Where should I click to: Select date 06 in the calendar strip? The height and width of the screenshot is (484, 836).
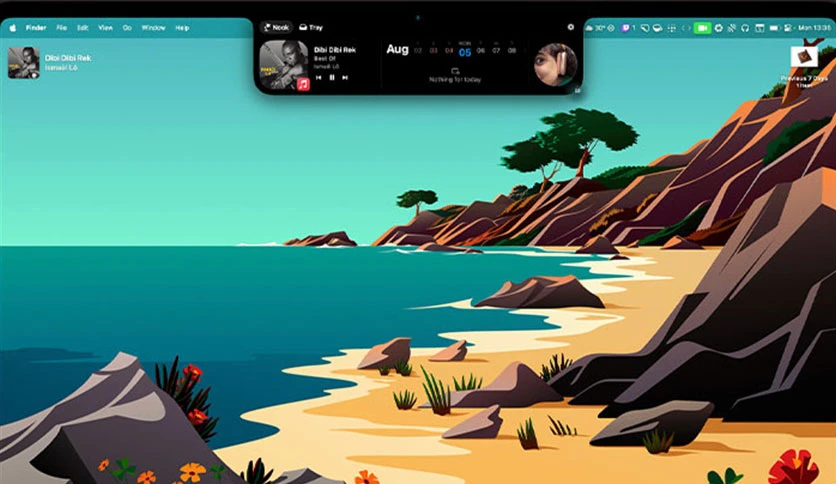(x=481, y=51)
